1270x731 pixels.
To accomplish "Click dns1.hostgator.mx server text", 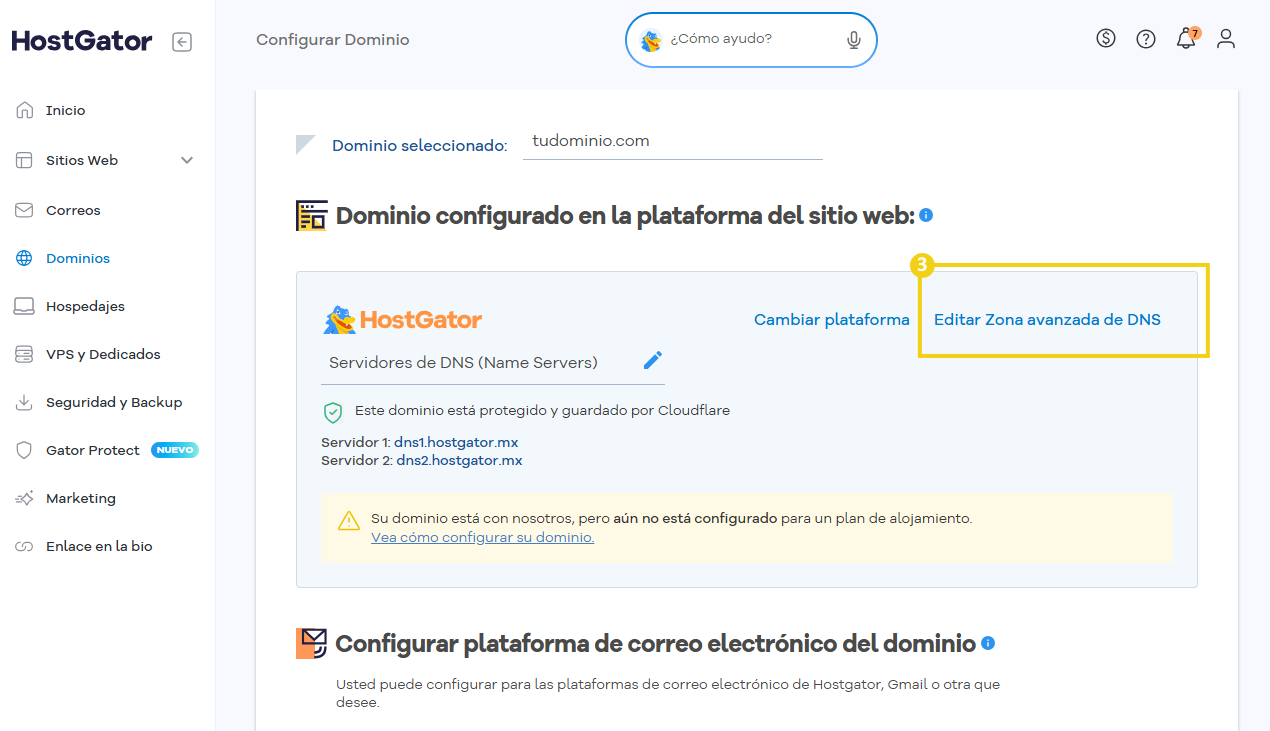I will (456, 442).
